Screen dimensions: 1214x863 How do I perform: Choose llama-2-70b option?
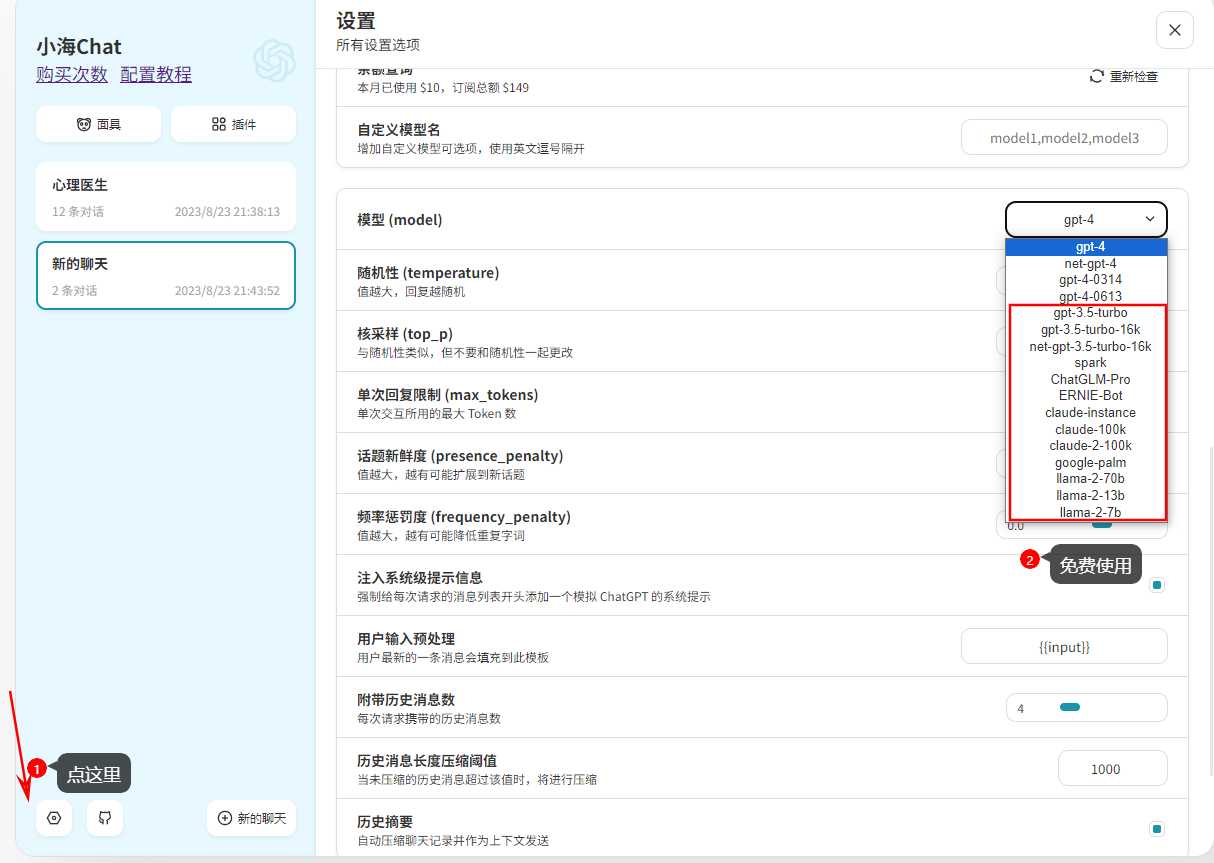(1086, 479)
